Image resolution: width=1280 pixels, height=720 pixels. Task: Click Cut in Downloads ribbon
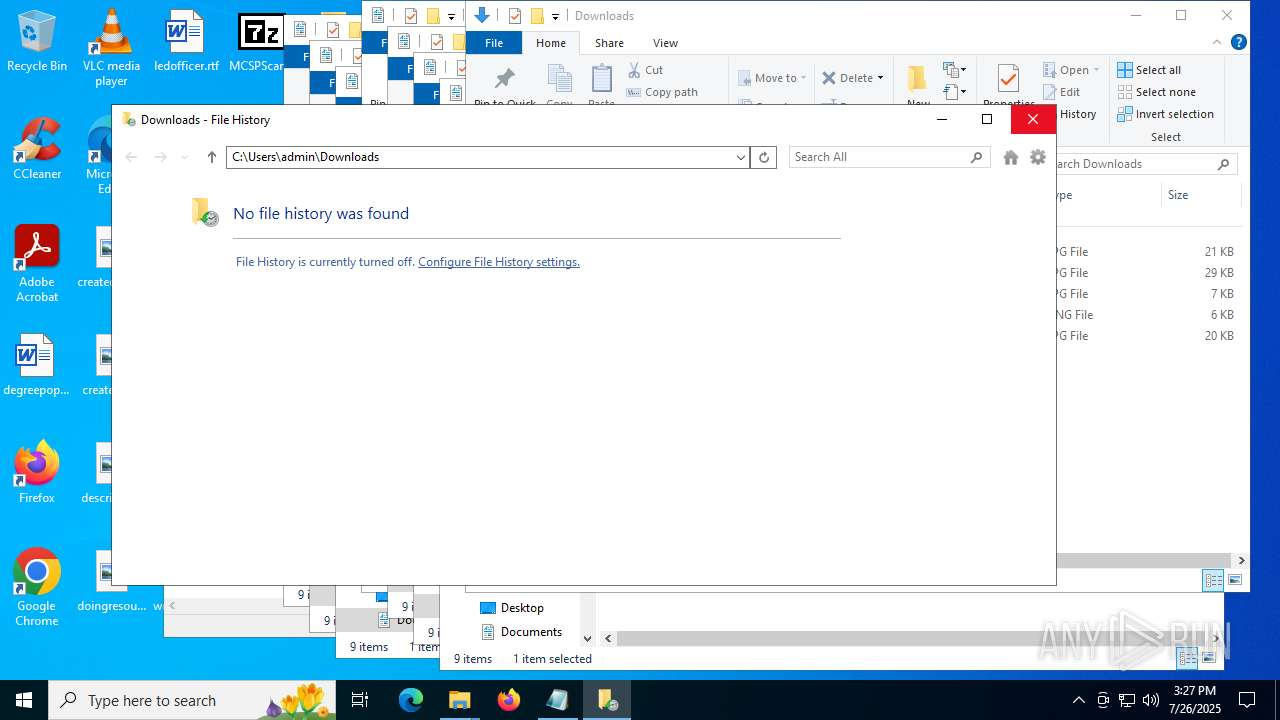pyautogui.click(x=645, y=70)
